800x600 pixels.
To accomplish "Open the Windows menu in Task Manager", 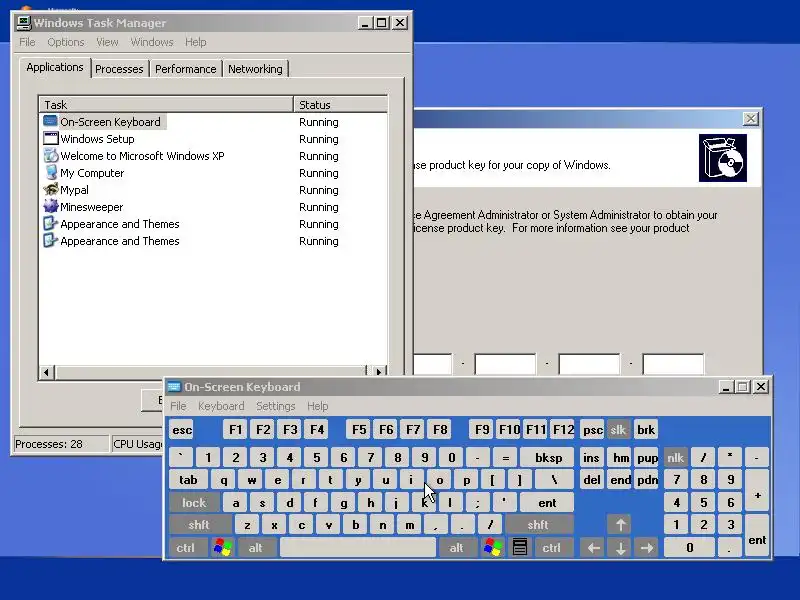I will coord(152,42).
